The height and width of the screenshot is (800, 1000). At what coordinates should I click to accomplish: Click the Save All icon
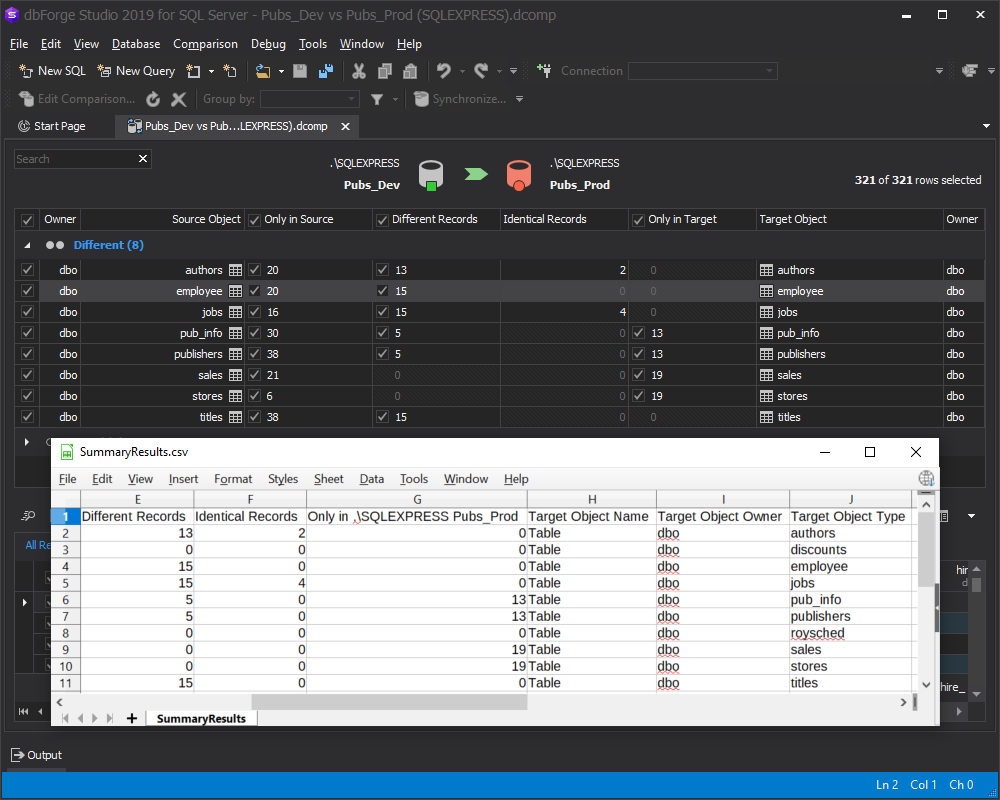[x=325, y=71]
